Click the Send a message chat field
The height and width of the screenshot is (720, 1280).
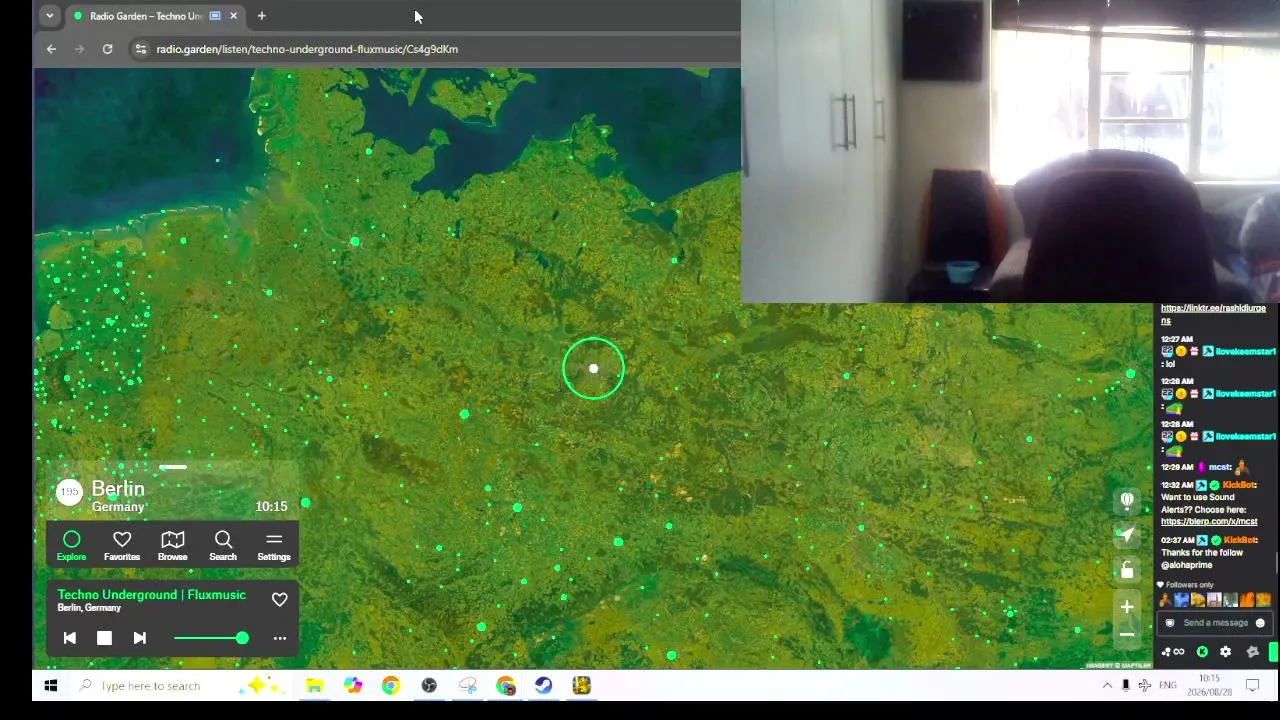click(x=1215, y=623)
